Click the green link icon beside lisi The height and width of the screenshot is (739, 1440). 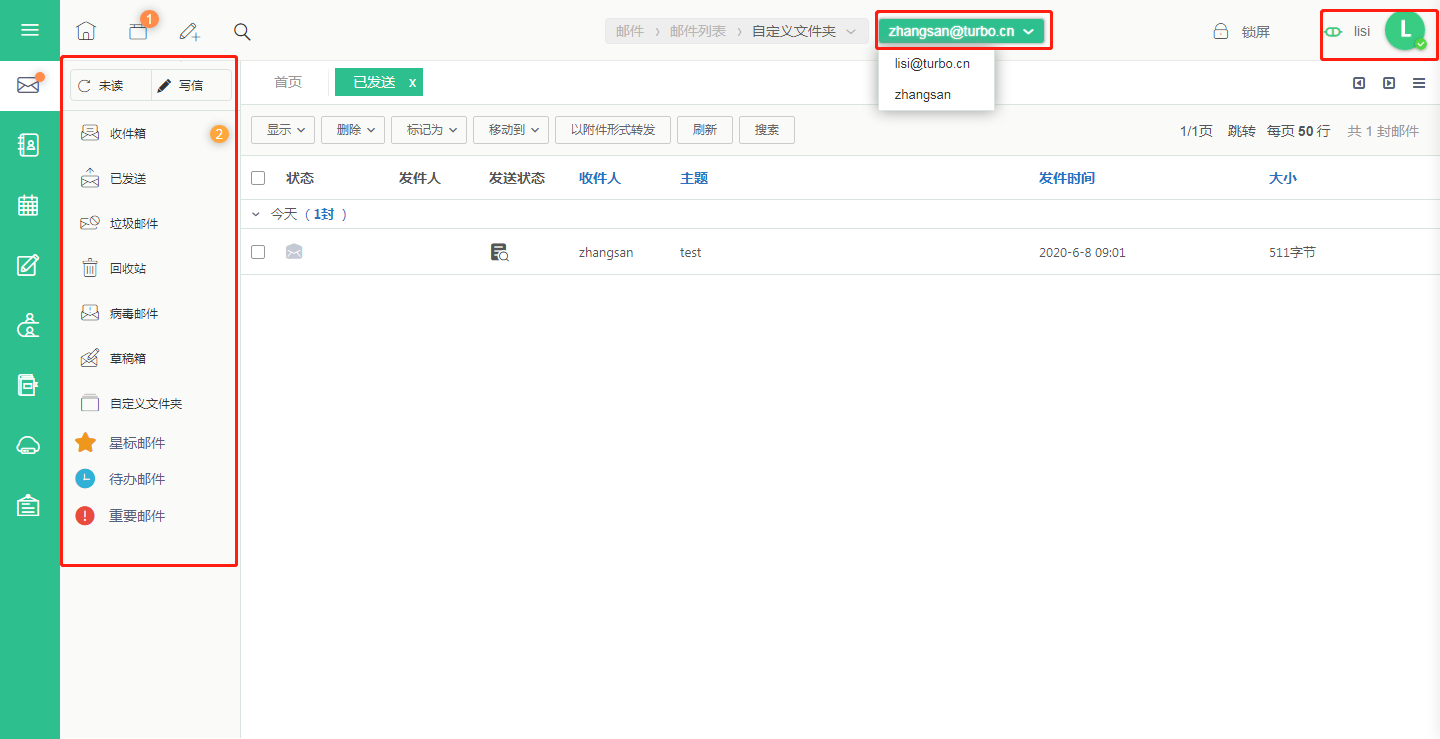pos(1333,31)
